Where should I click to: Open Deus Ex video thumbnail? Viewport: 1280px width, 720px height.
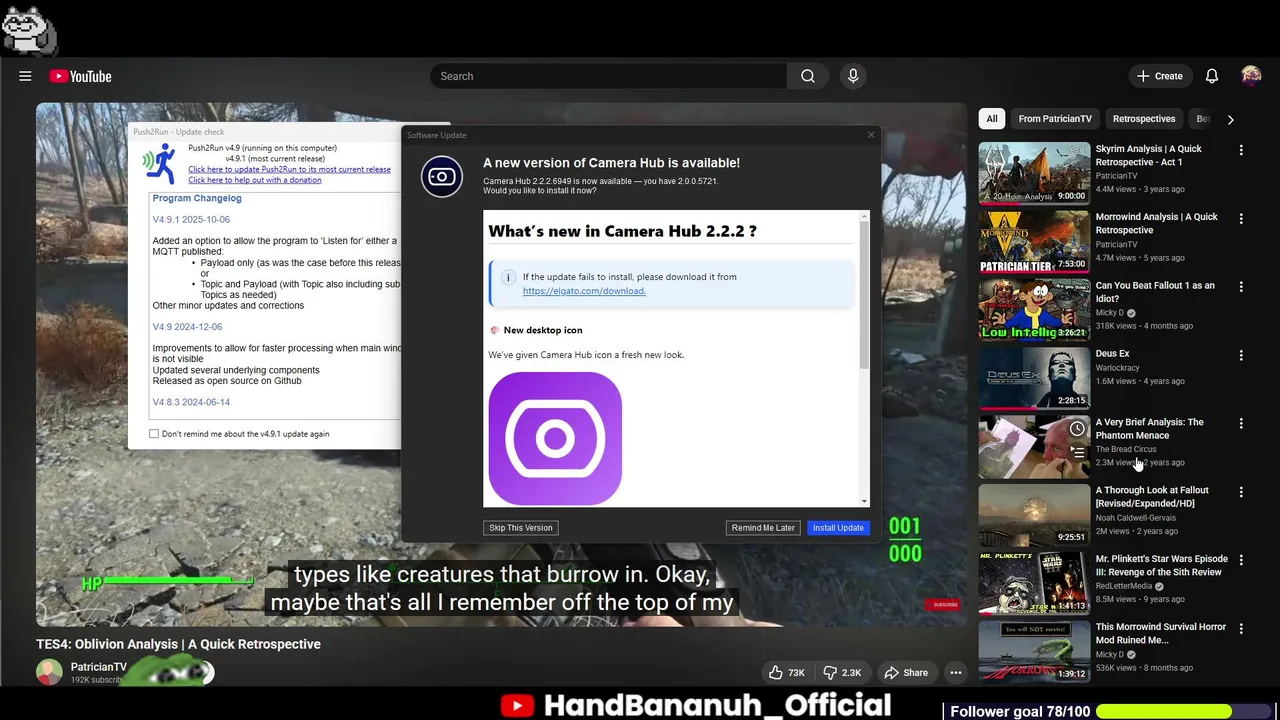point(1034,378)
